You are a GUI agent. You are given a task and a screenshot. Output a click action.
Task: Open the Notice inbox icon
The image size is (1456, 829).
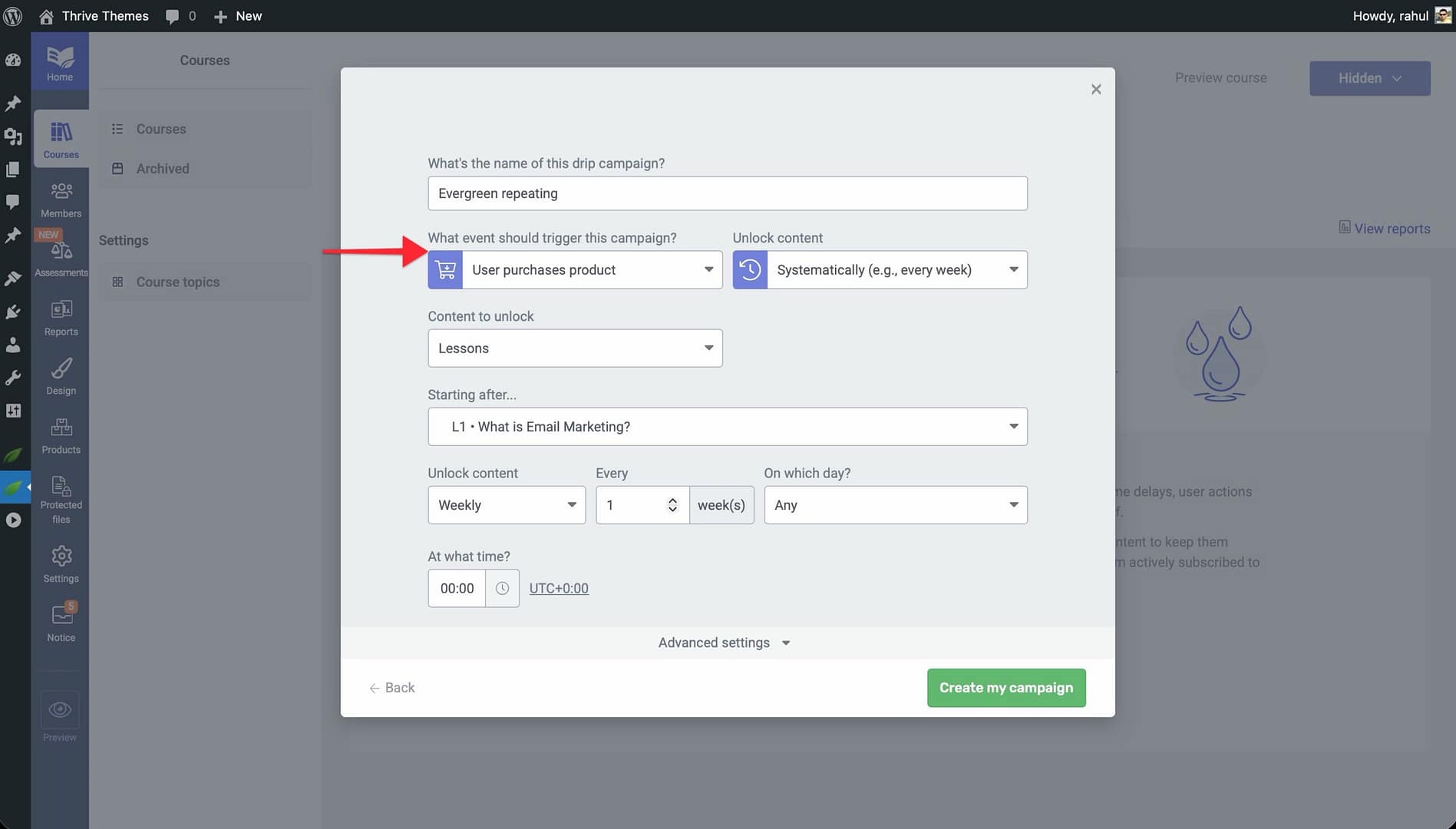[61, 622]
